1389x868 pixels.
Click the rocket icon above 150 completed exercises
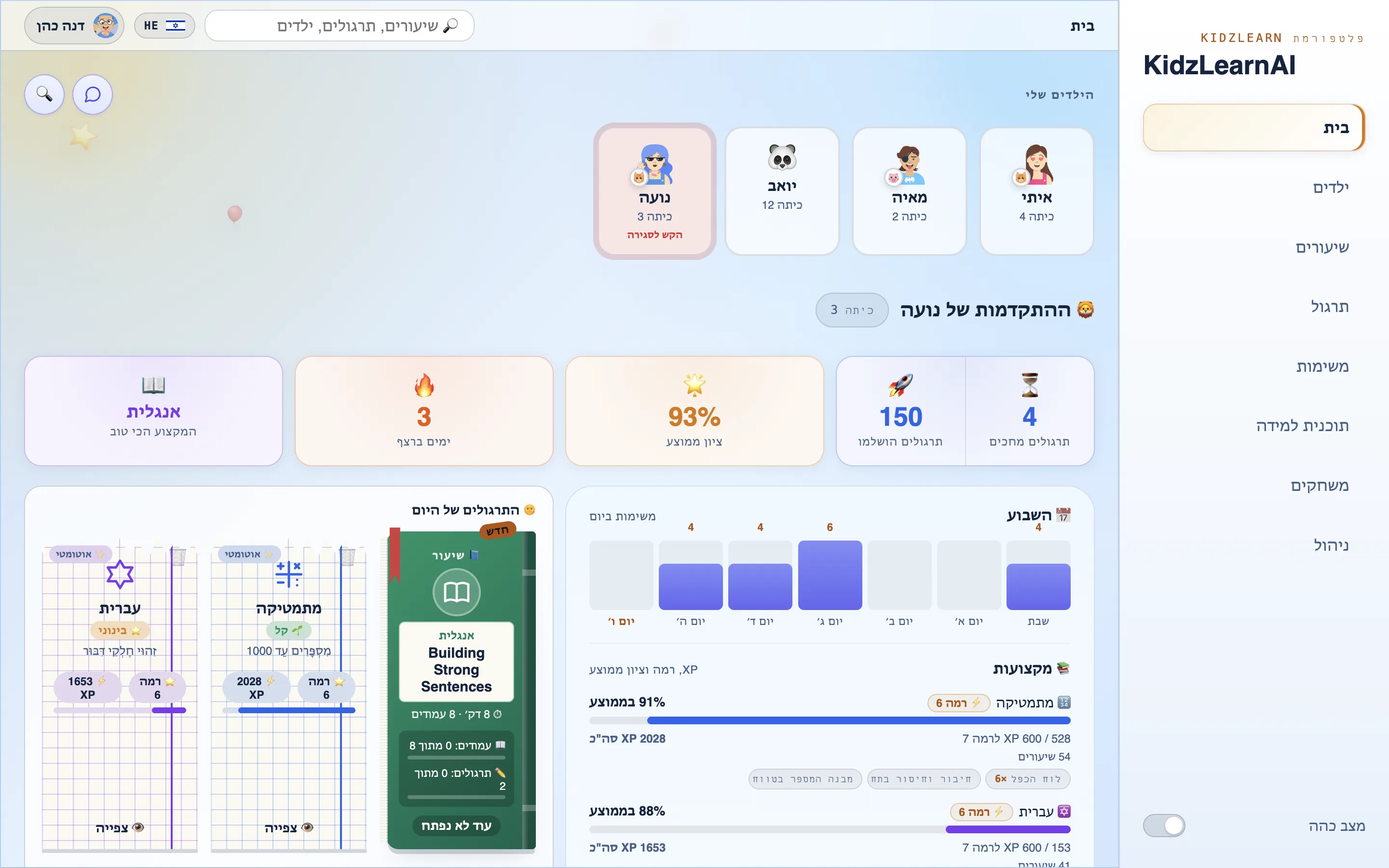pyautogui.click(x=900, y=385)
